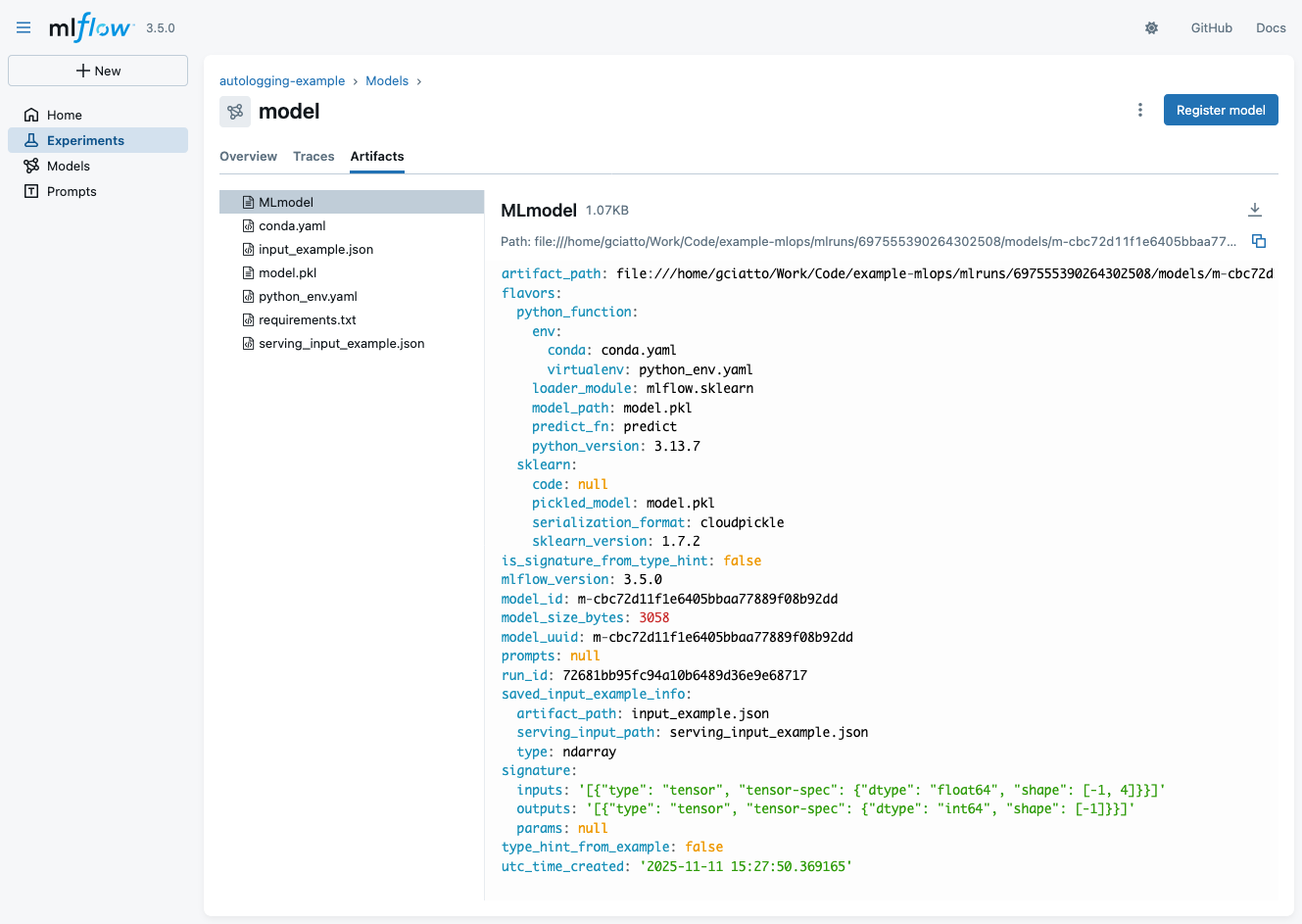Click the Register model button
Screen dimensions: 1302x924
coord(1220,110)
